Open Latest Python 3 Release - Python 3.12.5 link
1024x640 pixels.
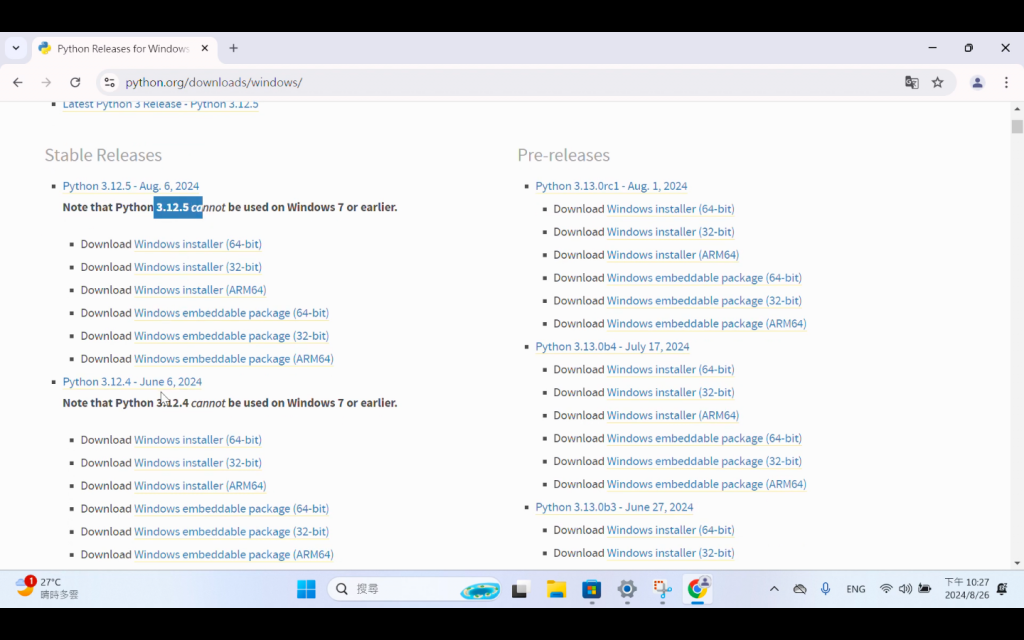coord(161,104)
